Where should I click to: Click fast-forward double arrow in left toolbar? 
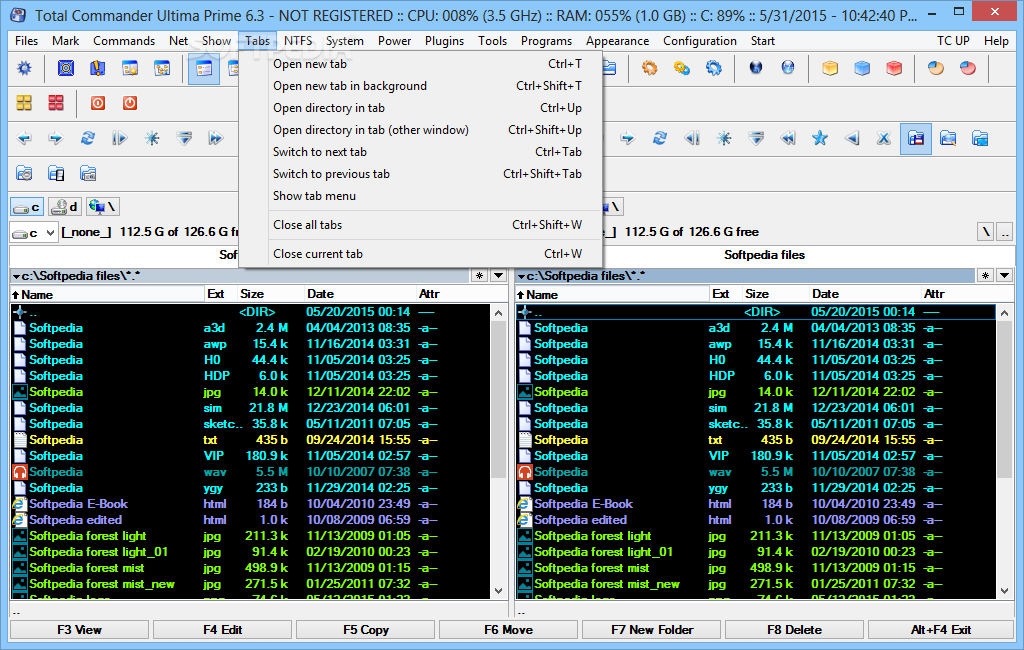[216, 138]
